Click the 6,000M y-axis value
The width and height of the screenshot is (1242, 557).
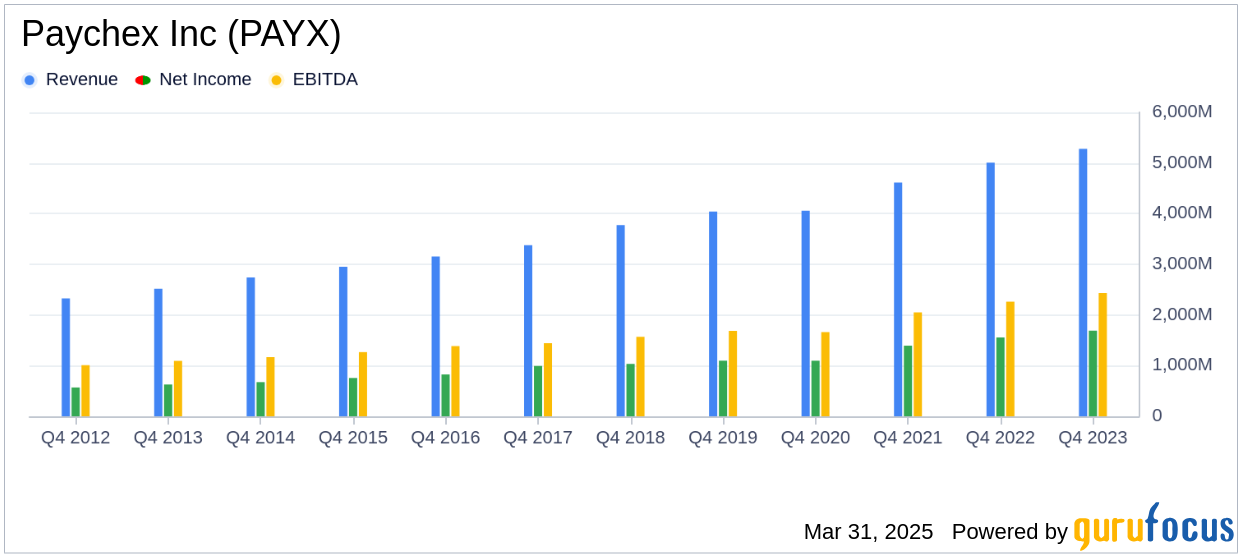1182,112
